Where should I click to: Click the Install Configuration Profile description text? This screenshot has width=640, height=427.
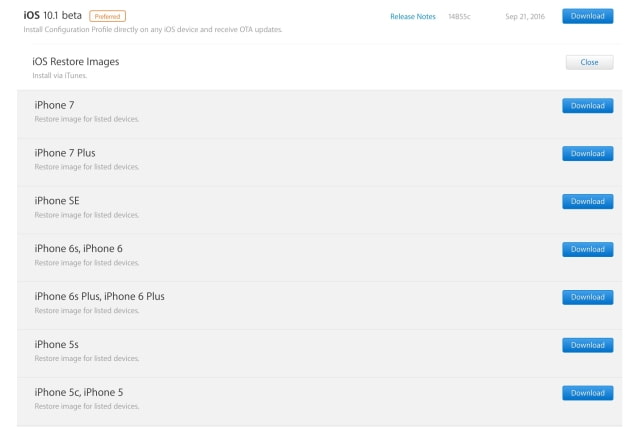pos(153,30)
